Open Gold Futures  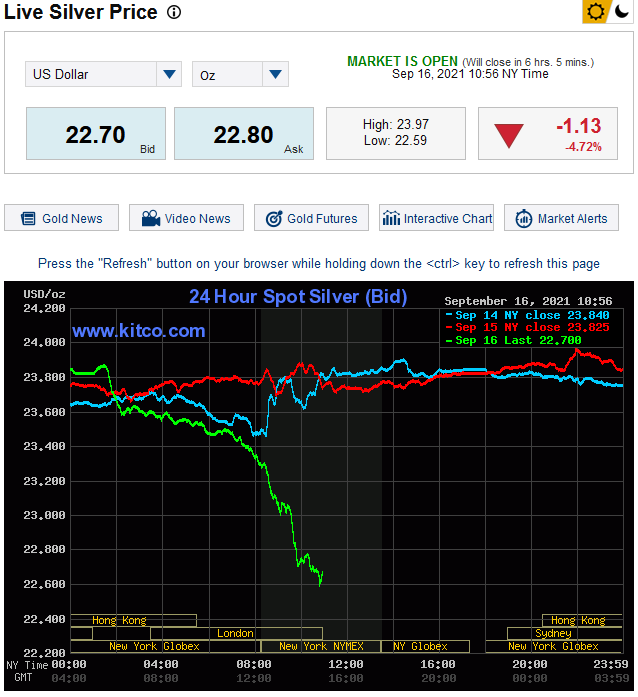click(x=311, y=218)
